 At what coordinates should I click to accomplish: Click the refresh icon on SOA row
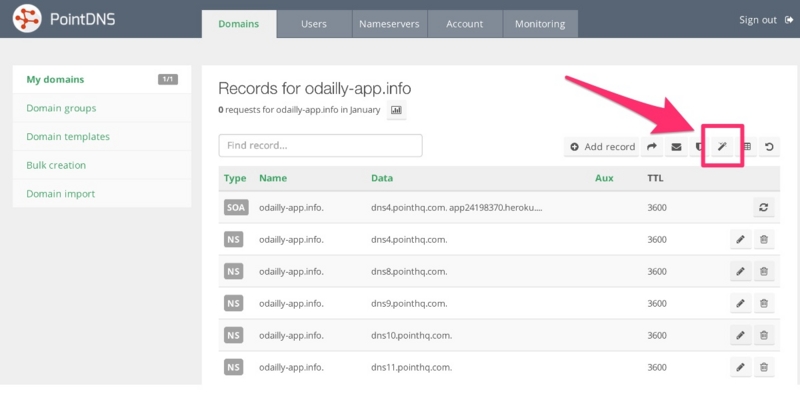(x=764, y=208)
